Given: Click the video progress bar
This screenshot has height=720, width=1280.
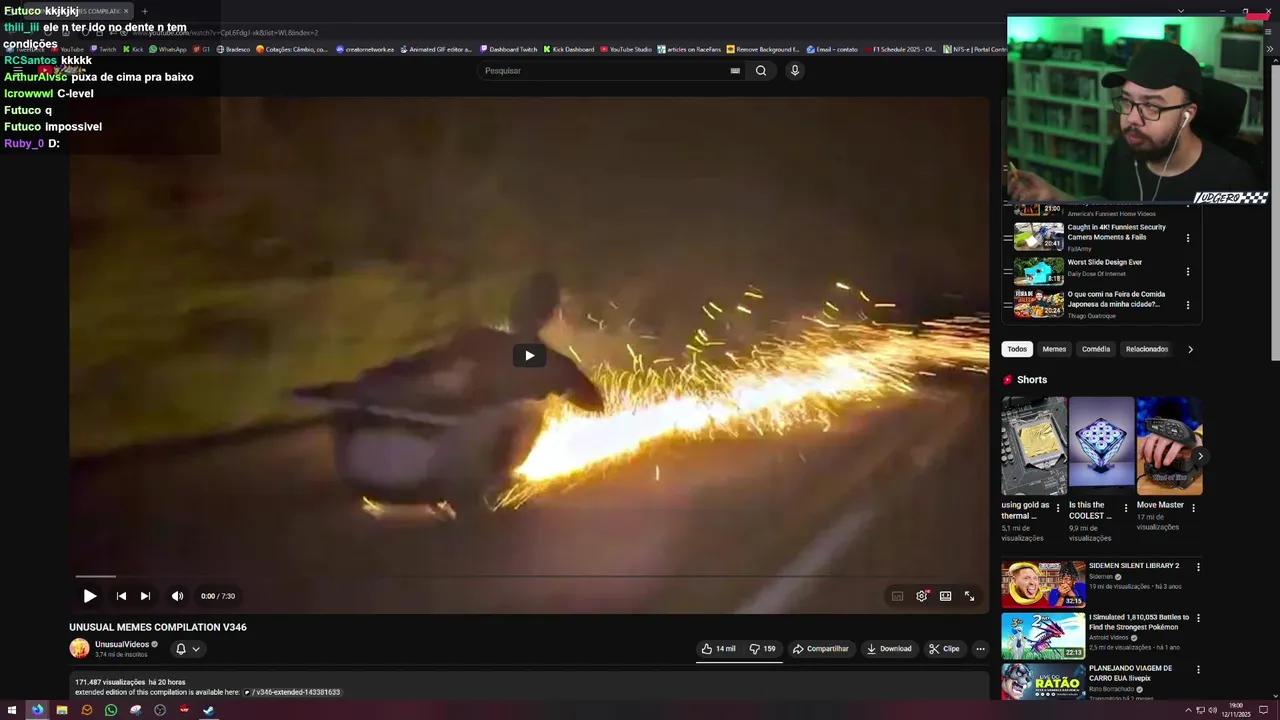Looking at the screenshot, I should point(529,576).
